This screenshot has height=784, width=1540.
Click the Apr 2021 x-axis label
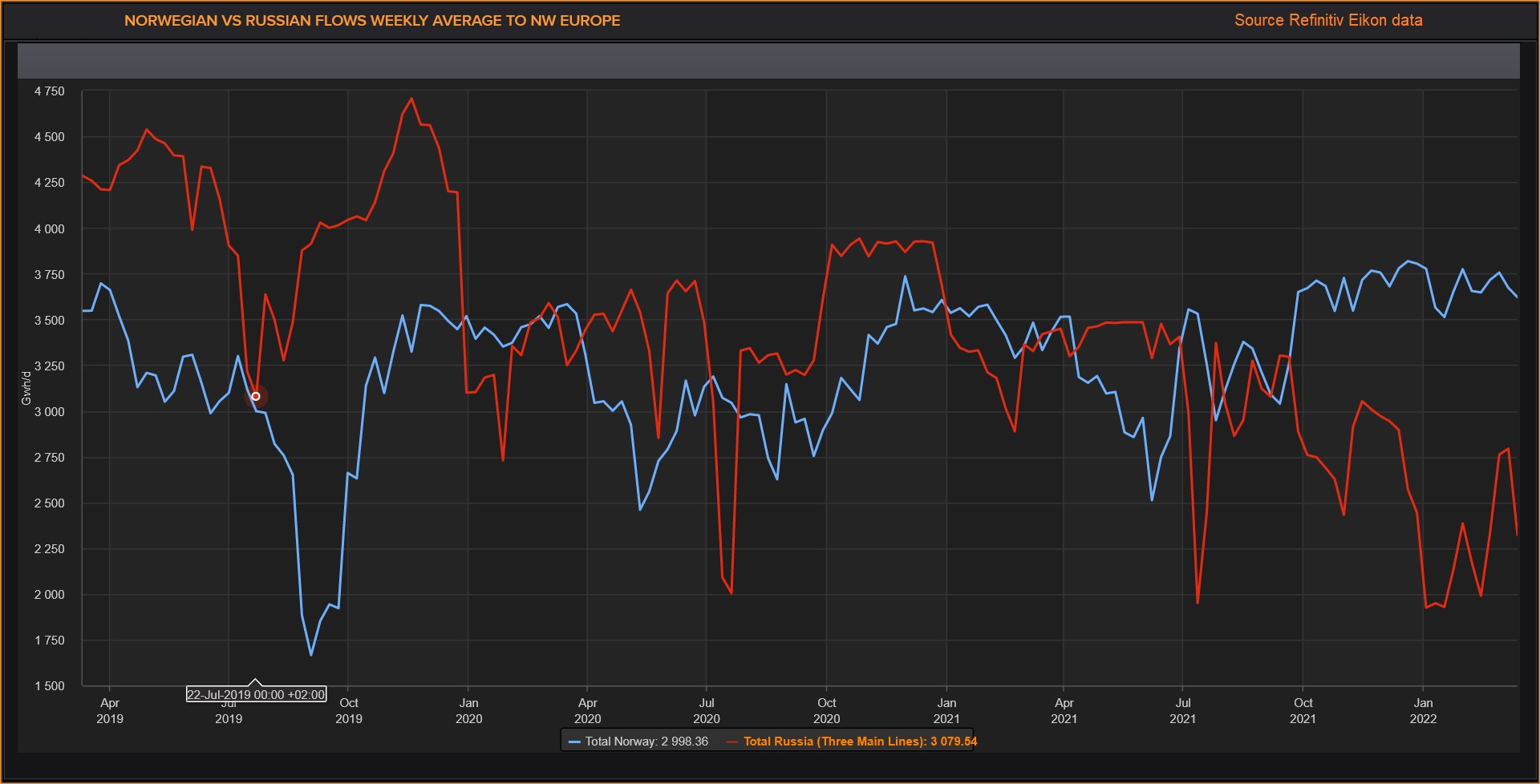(1064, 710)
